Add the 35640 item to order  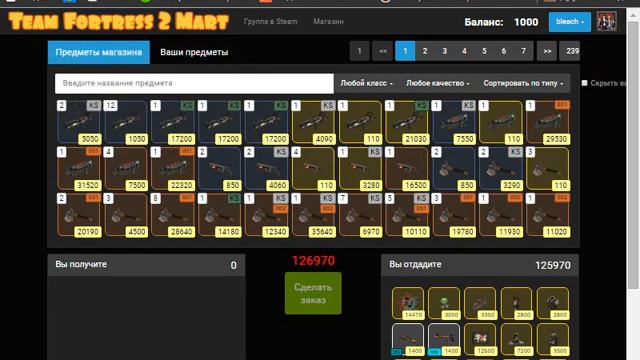point(313,216)
